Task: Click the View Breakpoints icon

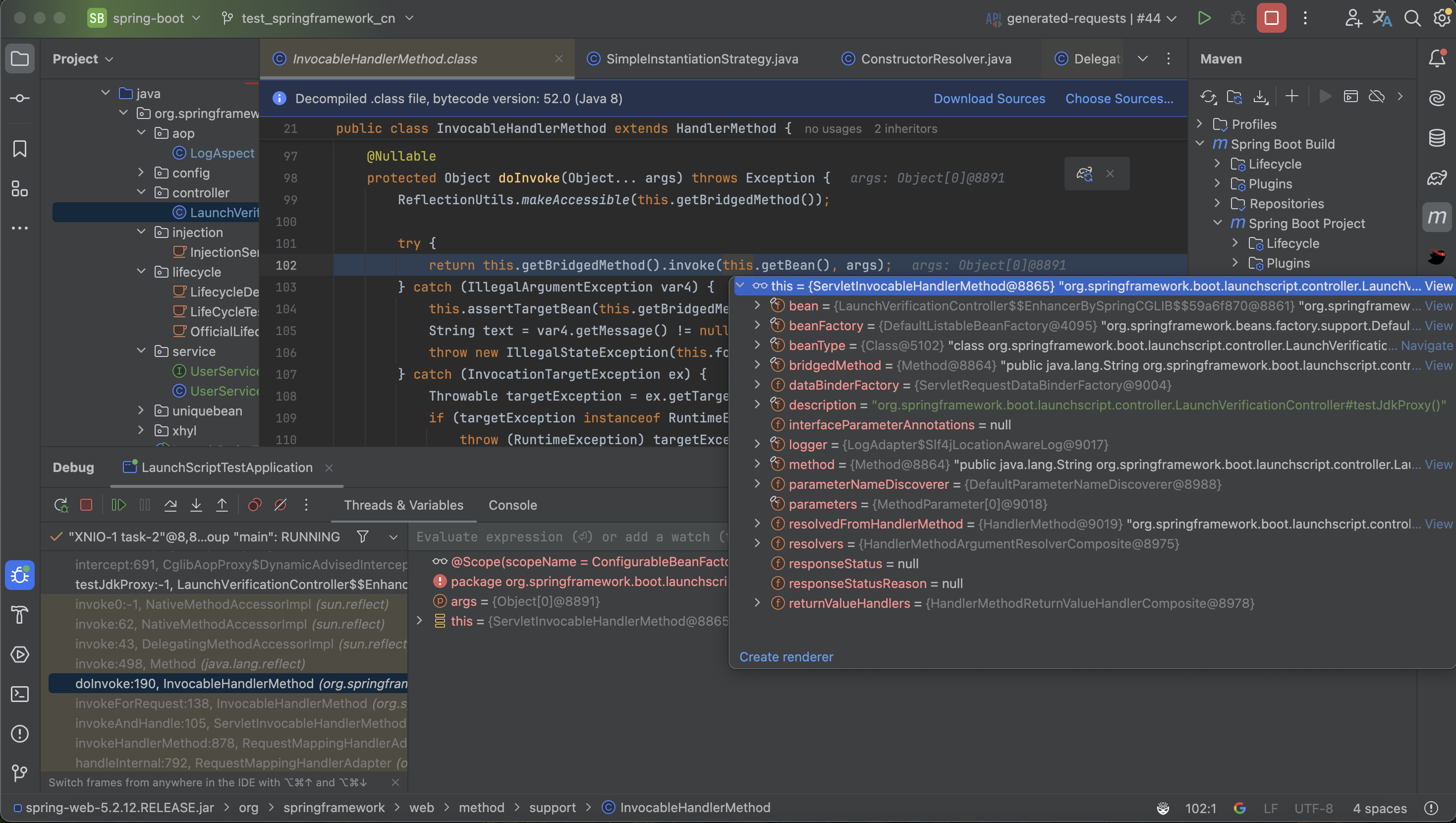Action: click(254, 505)
